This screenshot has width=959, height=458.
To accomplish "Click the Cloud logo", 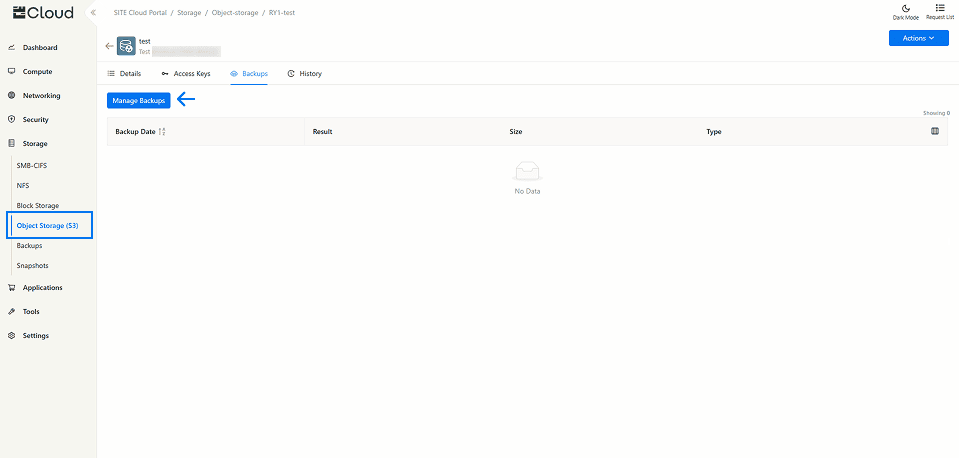I will point(42,13).
